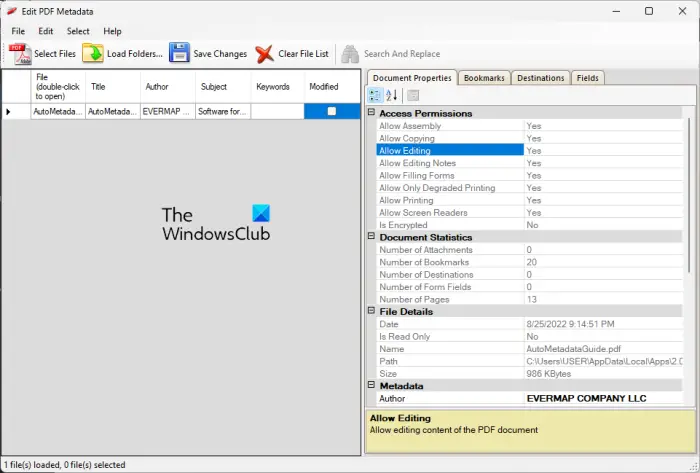Click the Save Changes floppy disk icon

pos(179,54)
